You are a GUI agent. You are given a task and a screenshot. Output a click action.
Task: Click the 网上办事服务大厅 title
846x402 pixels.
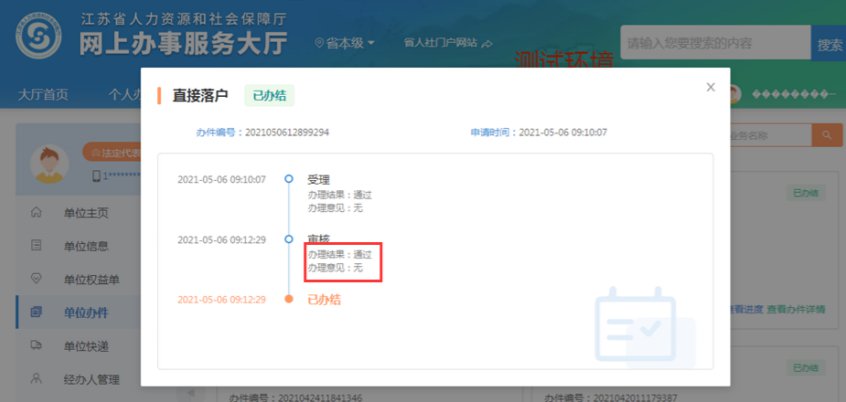tap(183, 44)
